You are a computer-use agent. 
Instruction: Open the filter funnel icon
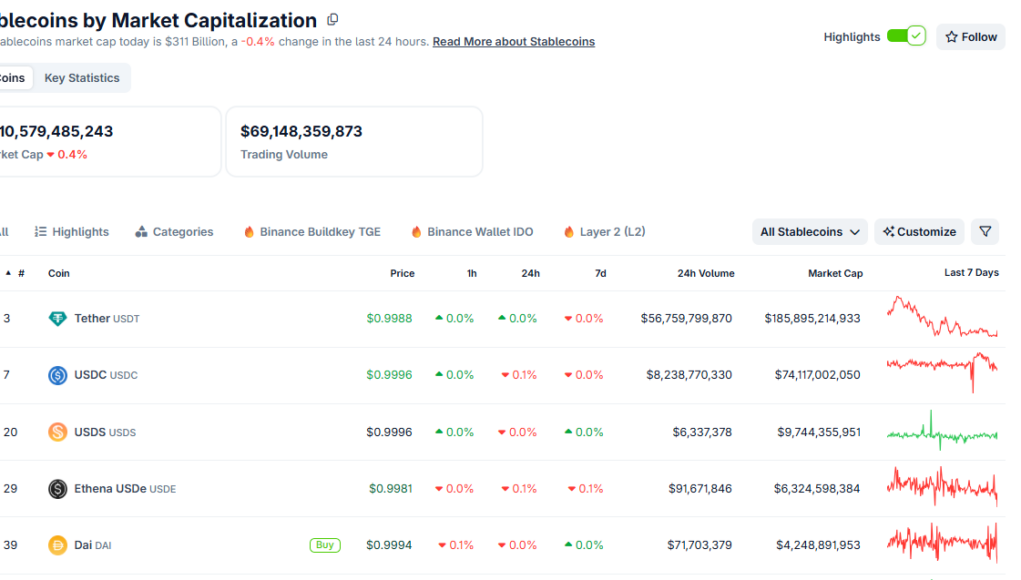point(985,232)
